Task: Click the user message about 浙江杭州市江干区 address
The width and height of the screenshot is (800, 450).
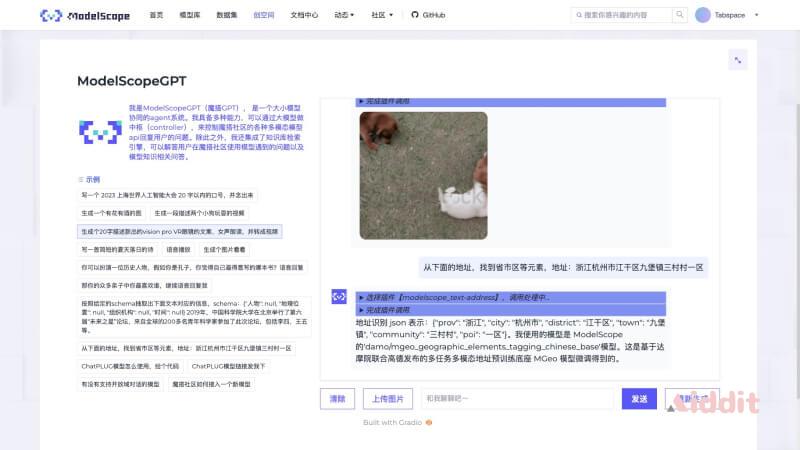Action: click(563, 267)
